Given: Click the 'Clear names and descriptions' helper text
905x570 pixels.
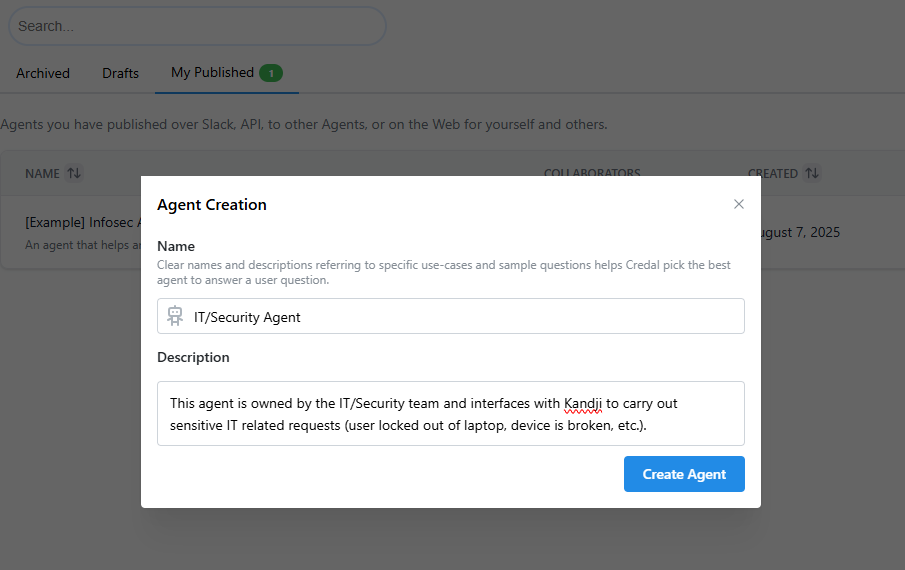Looking at the screenshot, I should coord(444,272).
